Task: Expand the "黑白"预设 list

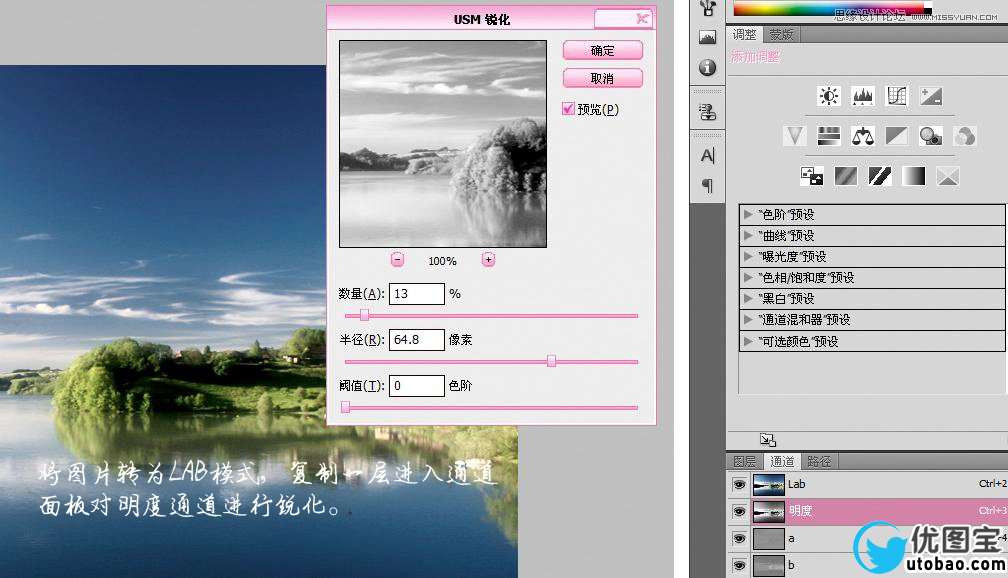Action: point(748,298)
